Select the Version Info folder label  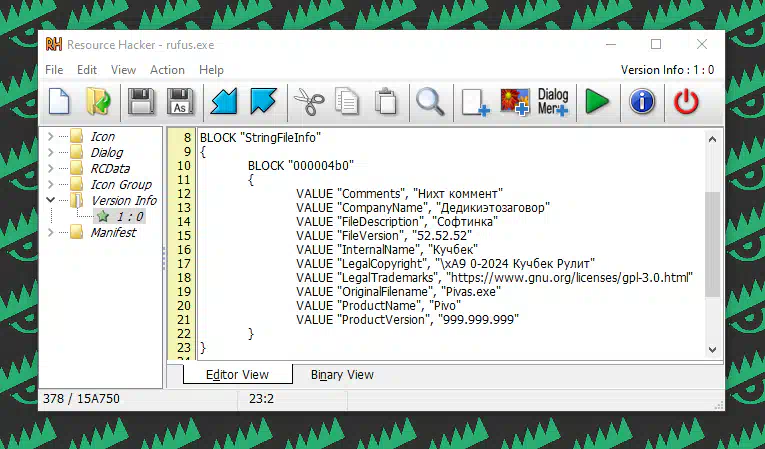click(124, 200)
